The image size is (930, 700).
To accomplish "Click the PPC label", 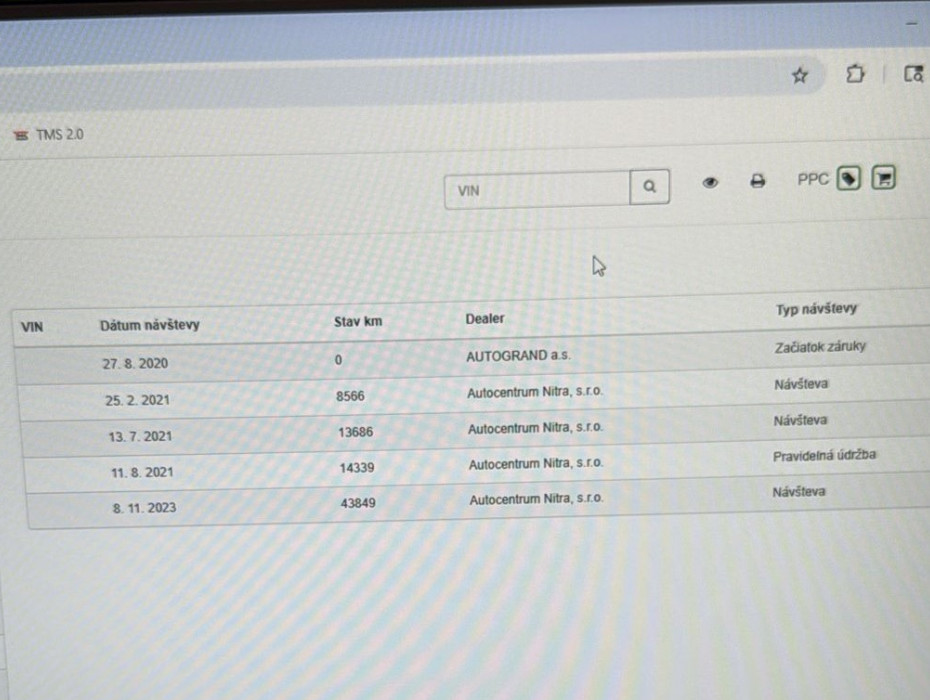I will (x=813, y=179).
